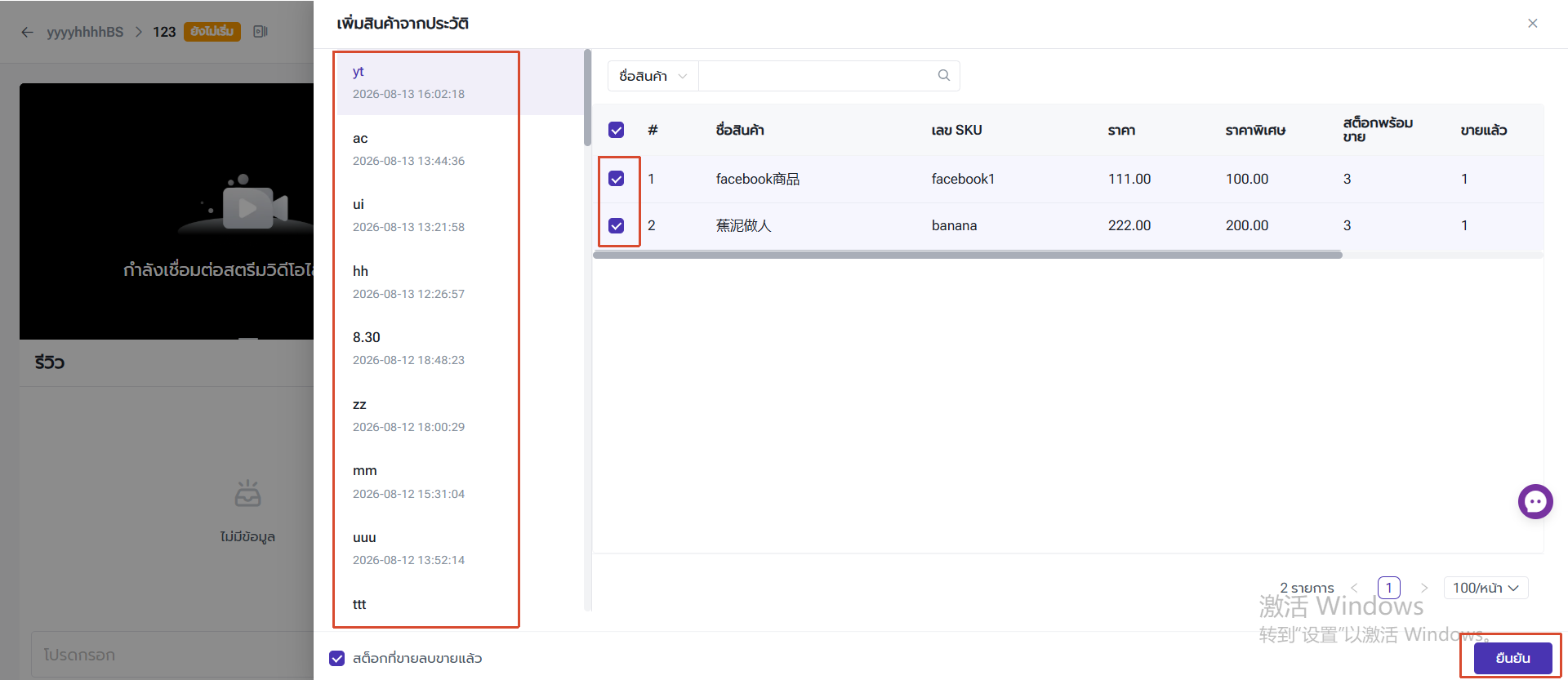
Task: Click the back arrow beside yyyyhhhhBS
Action: (x=28, y=32)
